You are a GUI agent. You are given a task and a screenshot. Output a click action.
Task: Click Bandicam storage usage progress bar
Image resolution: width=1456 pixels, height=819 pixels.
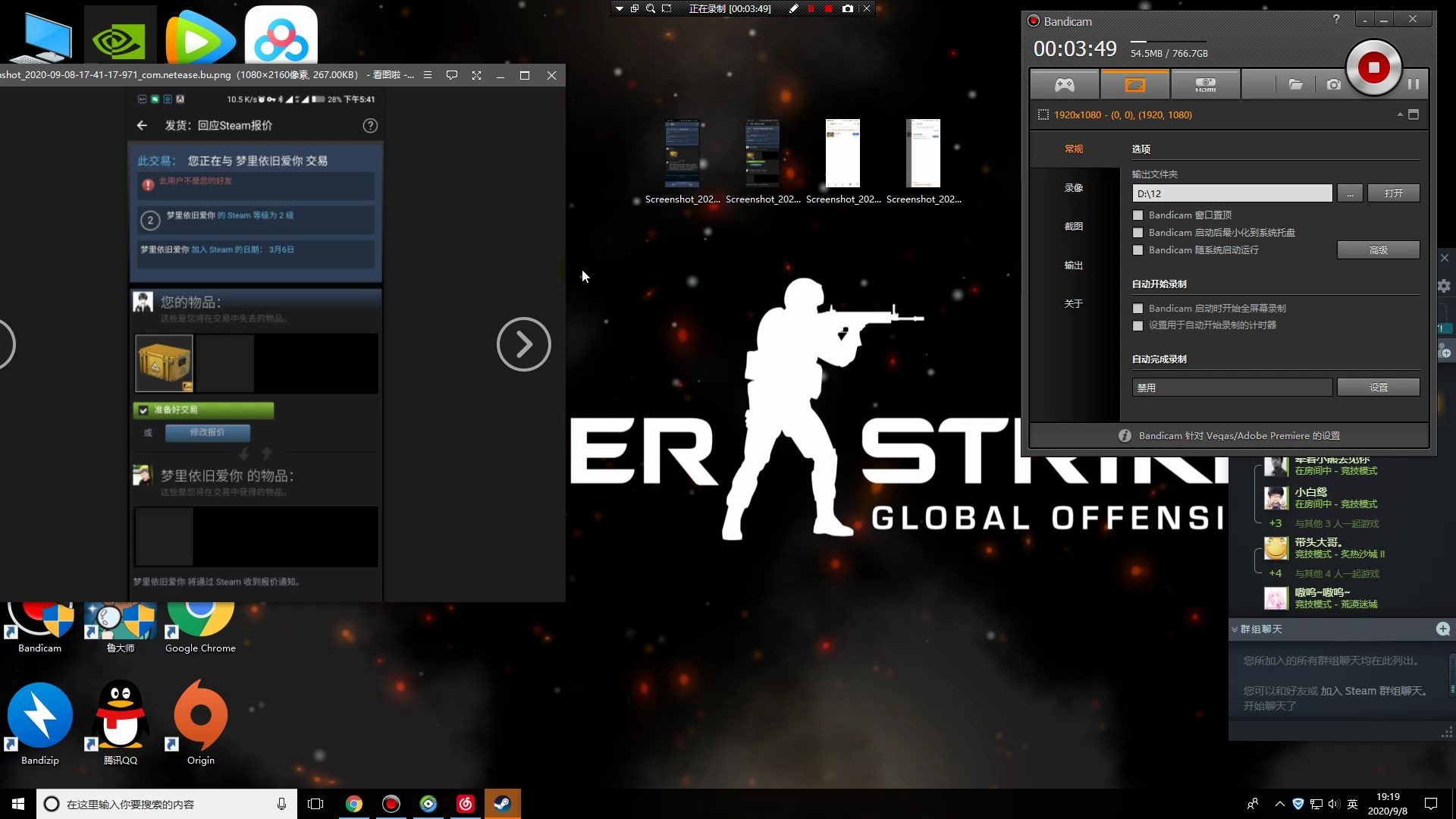(x=1168, y=41)
